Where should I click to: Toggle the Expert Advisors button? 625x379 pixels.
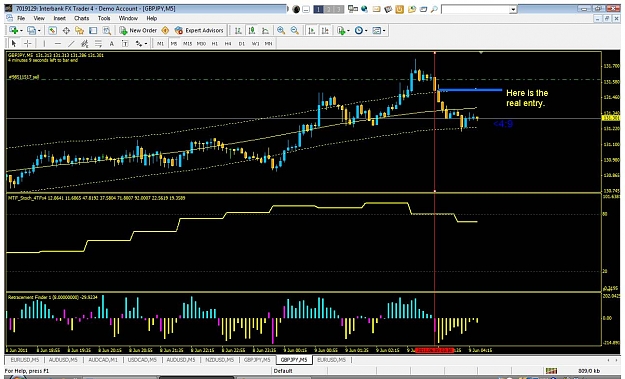199,30
